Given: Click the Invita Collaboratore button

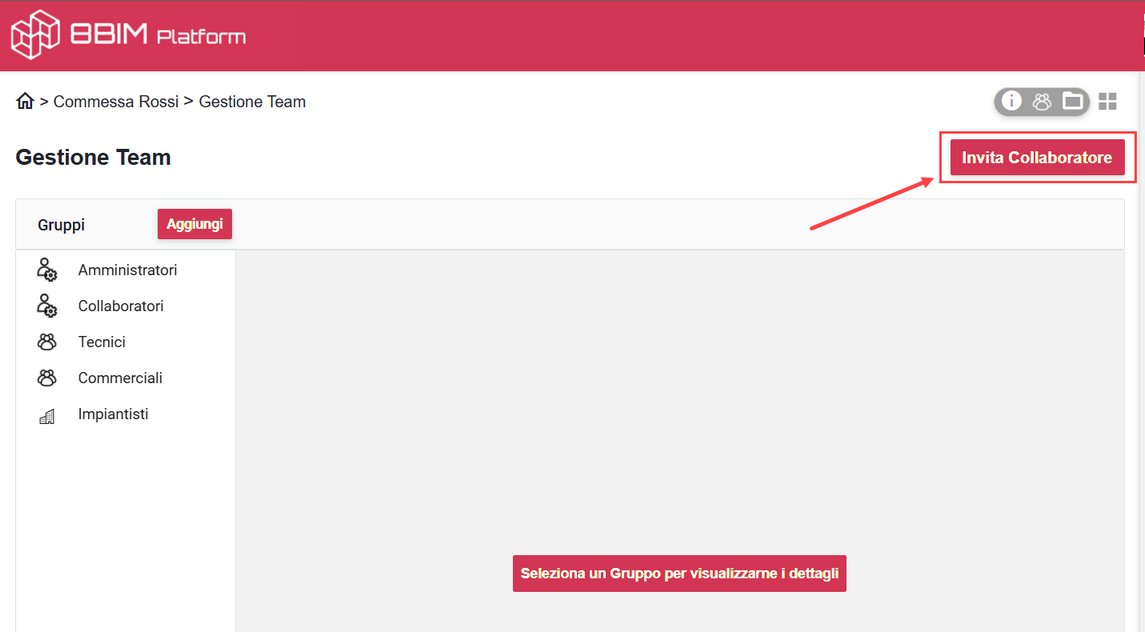Looking at the screenshot, I should click(1037, 157).
